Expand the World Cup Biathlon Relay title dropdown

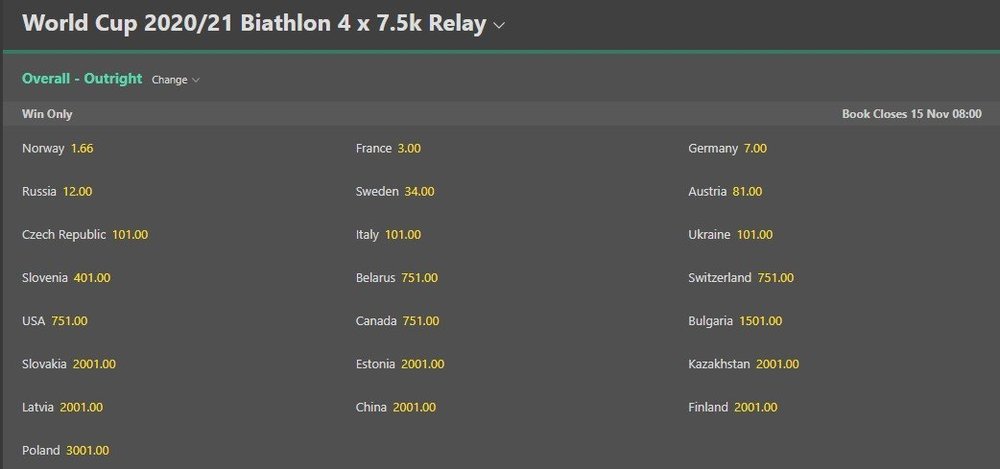[498, 25]
